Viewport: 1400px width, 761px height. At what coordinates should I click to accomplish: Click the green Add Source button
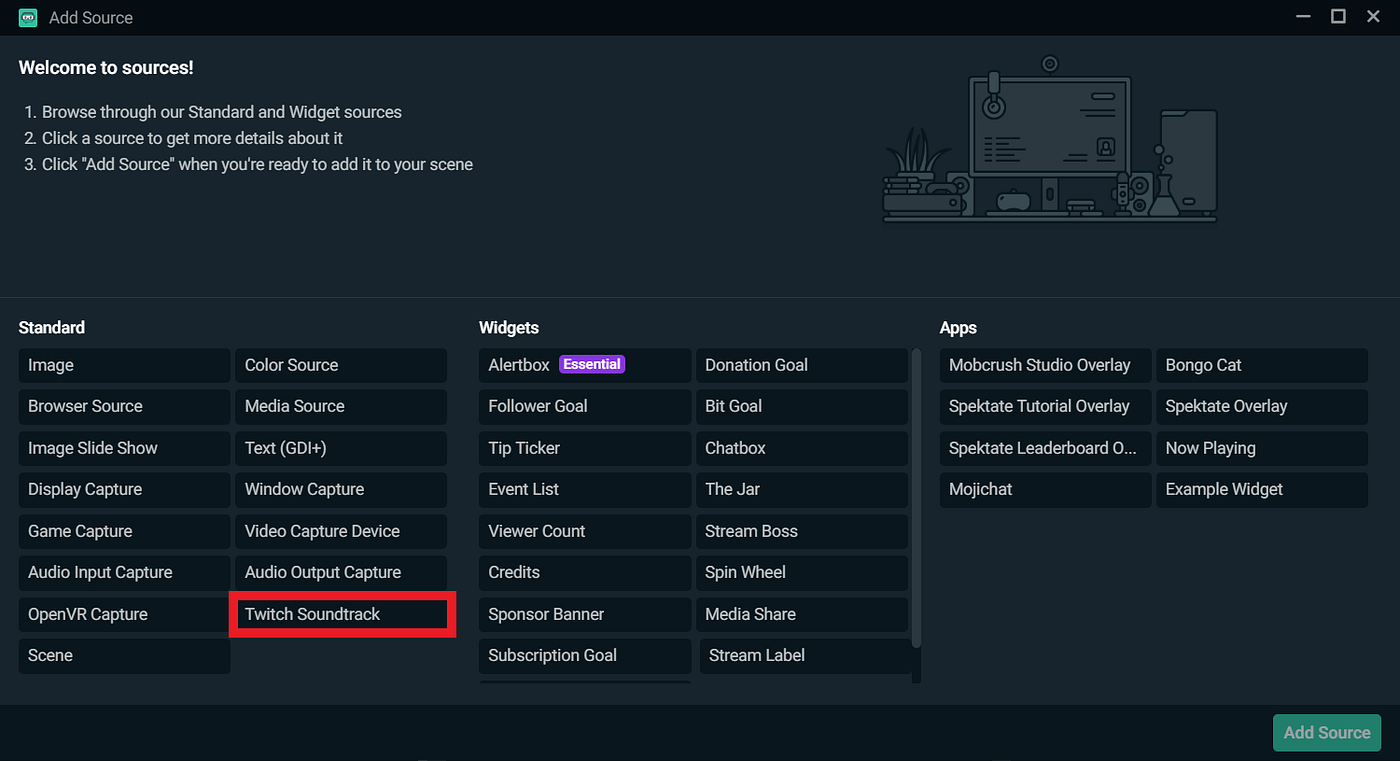(1327, 733)
